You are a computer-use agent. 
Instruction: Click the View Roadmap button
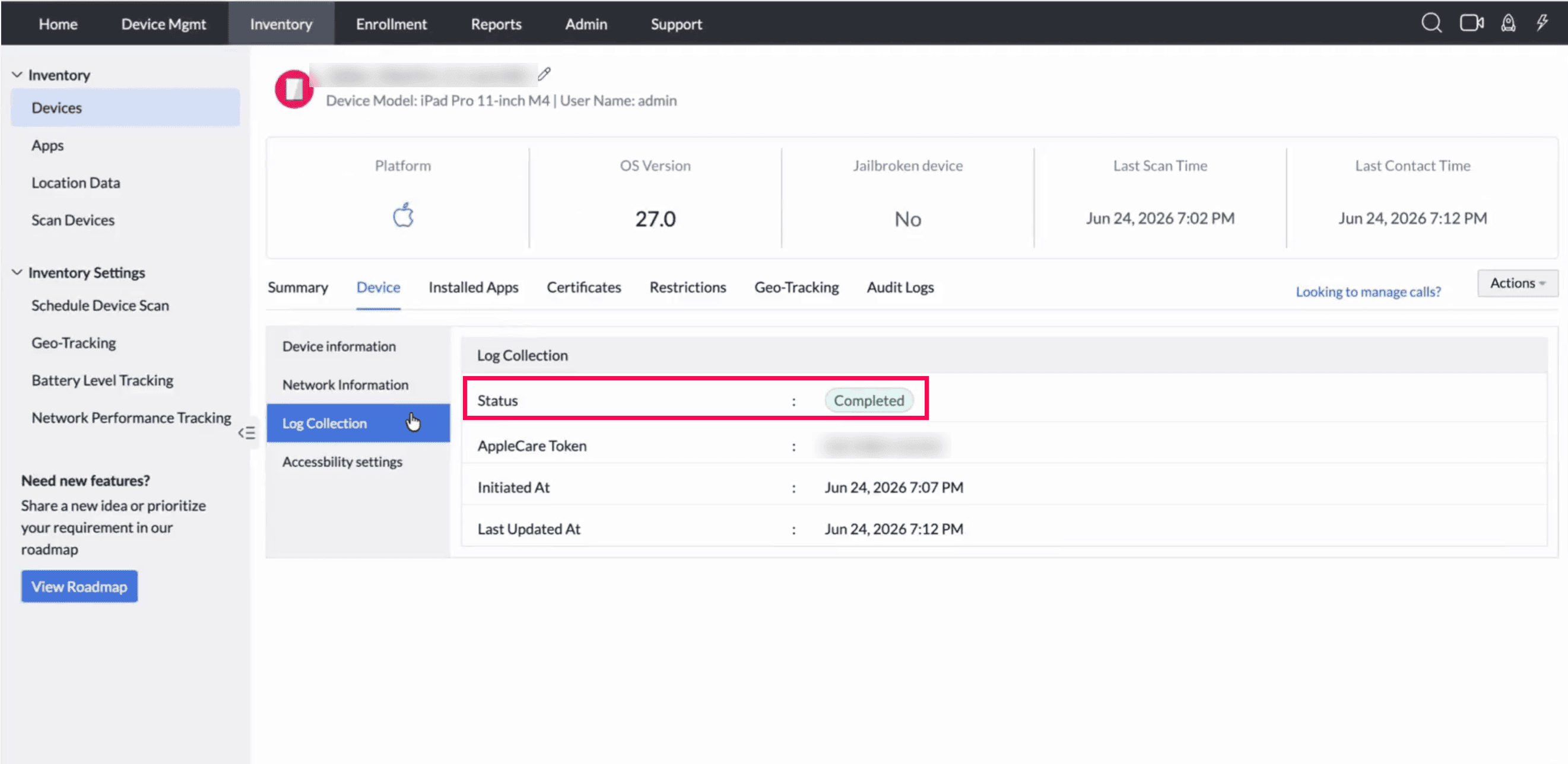pos(79,587)
